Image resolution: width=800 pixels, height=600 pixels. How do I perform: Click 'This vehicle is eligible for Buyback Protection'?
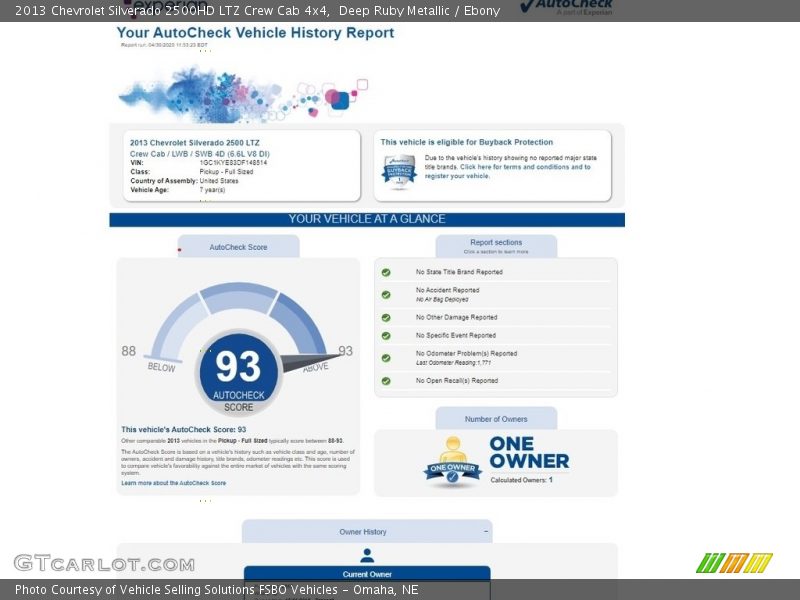(466, 142)
